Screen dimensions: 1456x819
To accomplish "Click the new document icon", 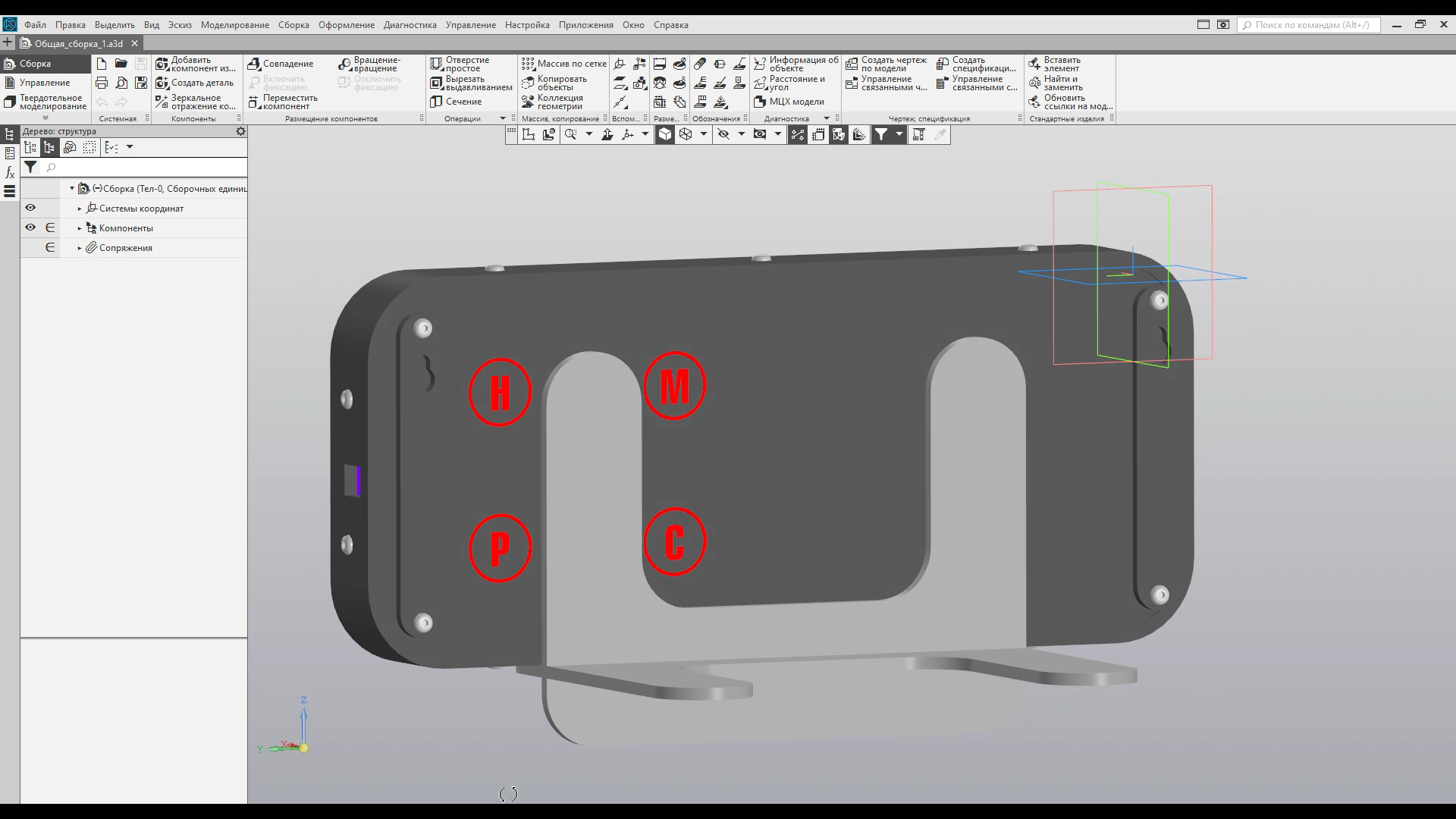I will 102,64.
